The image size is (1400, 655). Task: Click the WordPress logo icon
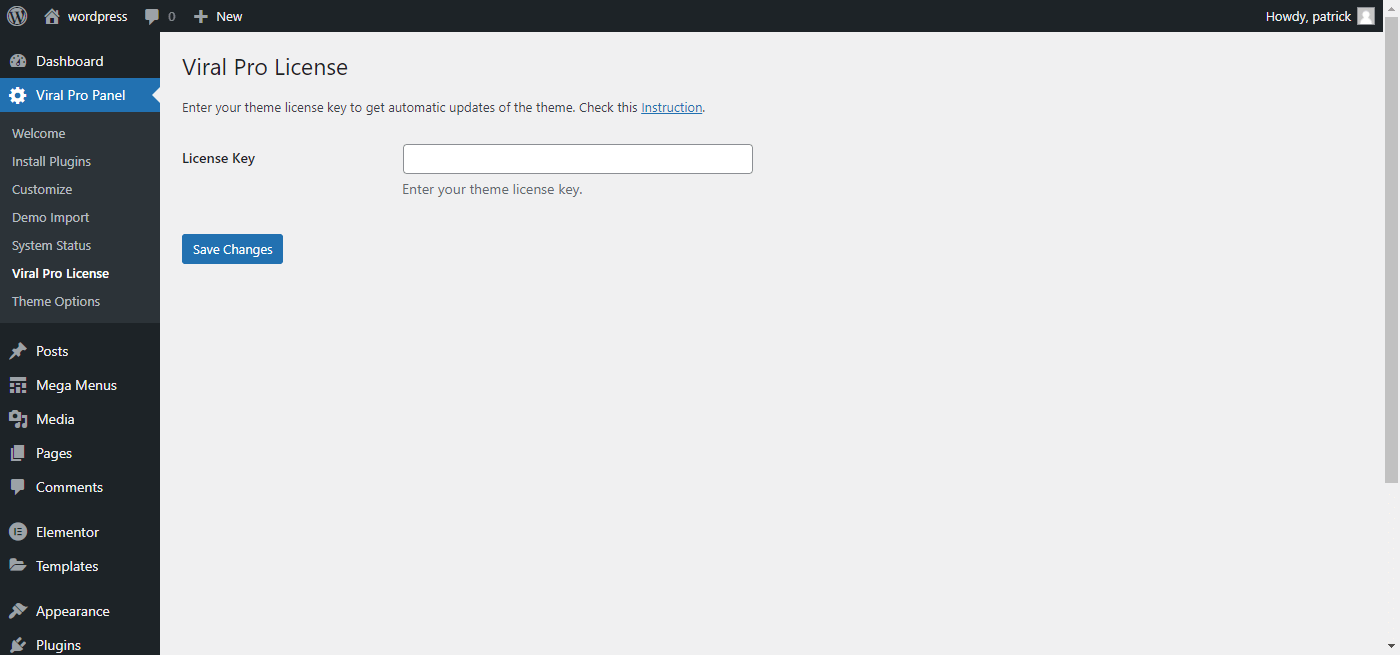pos(17,16)
